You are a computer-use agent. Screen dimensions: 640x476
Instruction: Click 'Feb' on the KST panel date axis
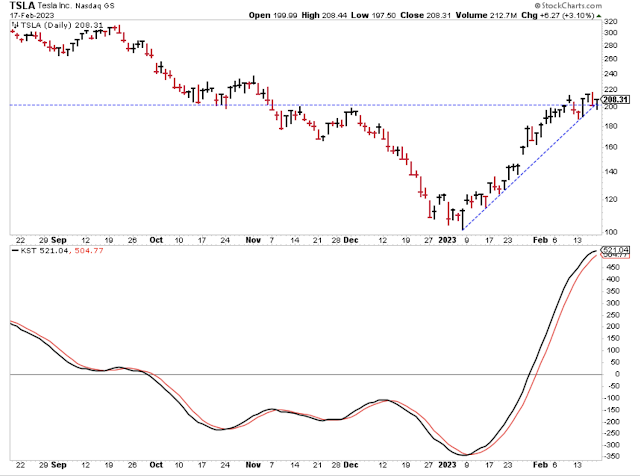(x=540, y=465)
